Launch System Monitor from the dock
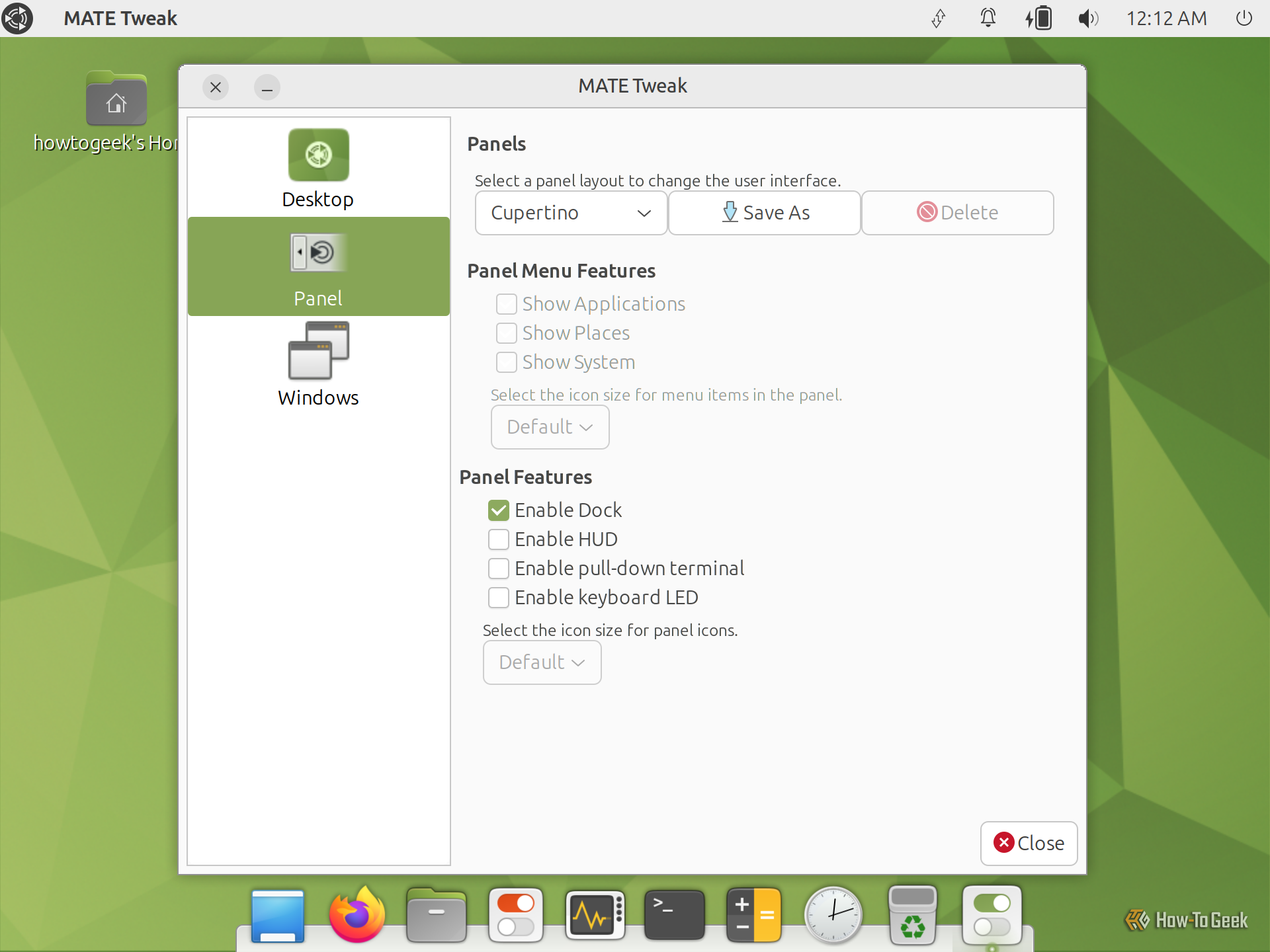This screenshot has width=1270, height=952. point(595,915)
